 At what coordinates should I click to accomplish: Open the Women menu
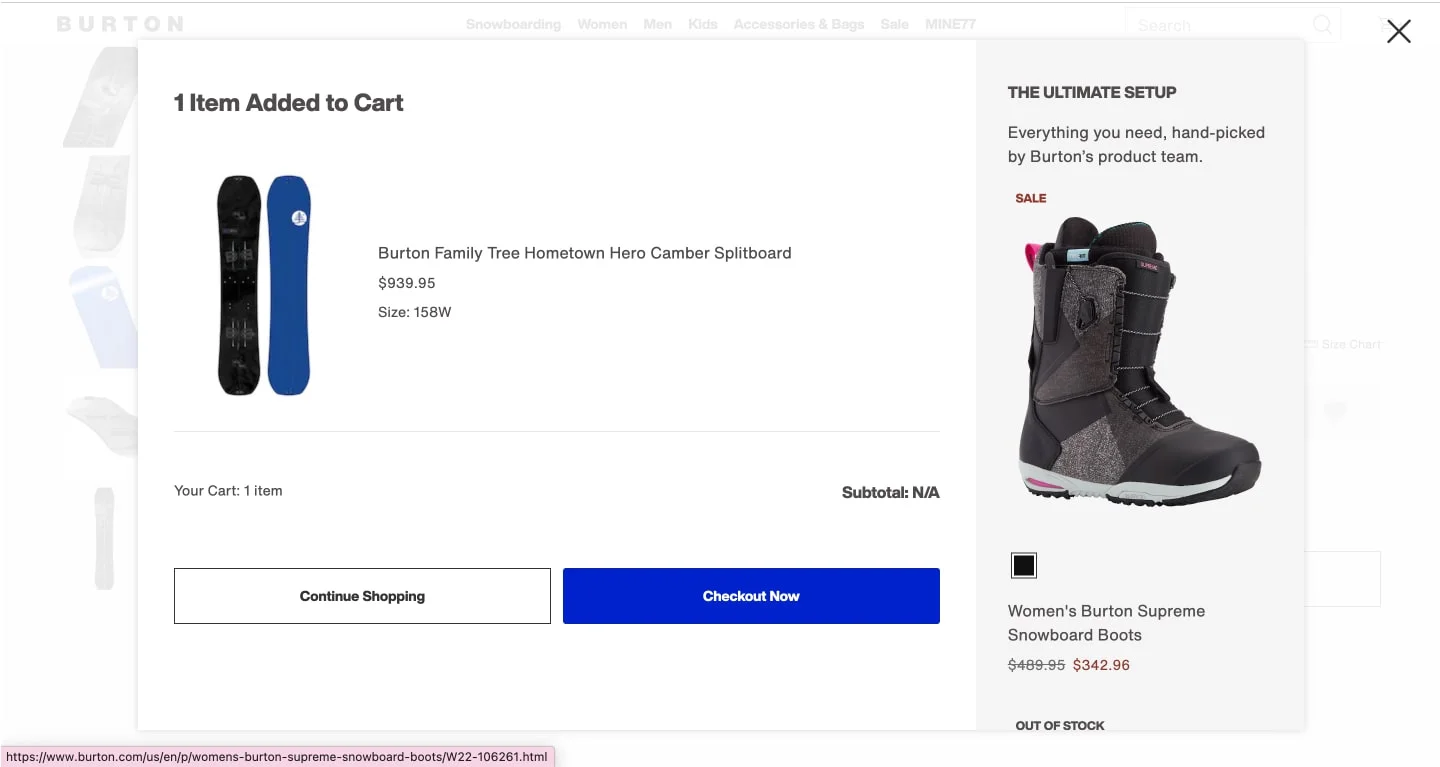[x=601, y=24]
